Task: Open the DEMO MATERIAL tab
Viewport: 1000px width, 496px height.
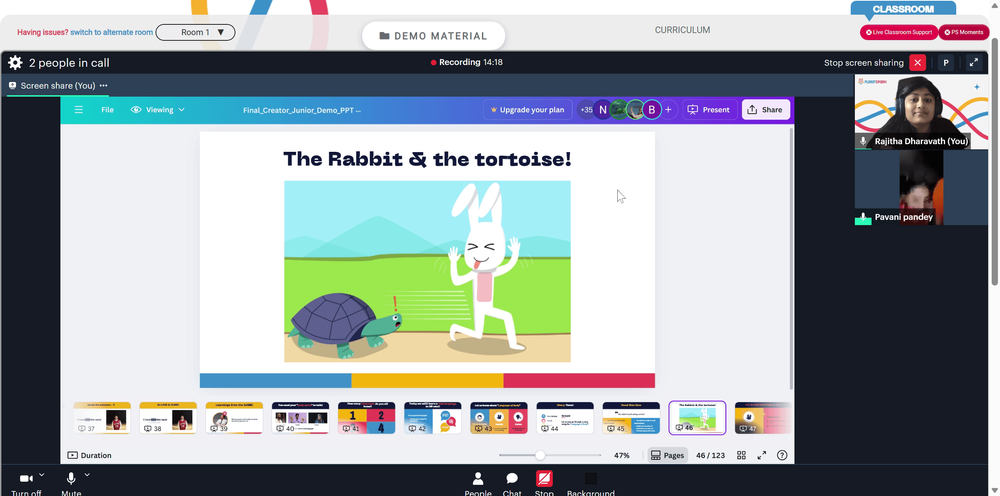Action: [433, 36]
